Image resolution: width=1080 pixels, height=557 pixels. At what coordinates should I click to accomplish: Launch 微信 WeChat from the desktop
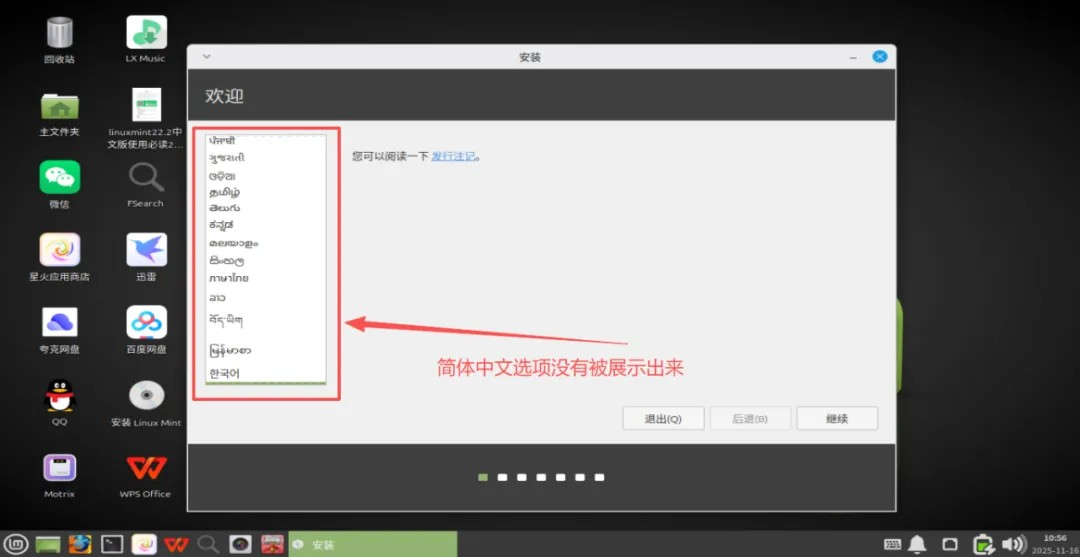(x=59, y=178)
